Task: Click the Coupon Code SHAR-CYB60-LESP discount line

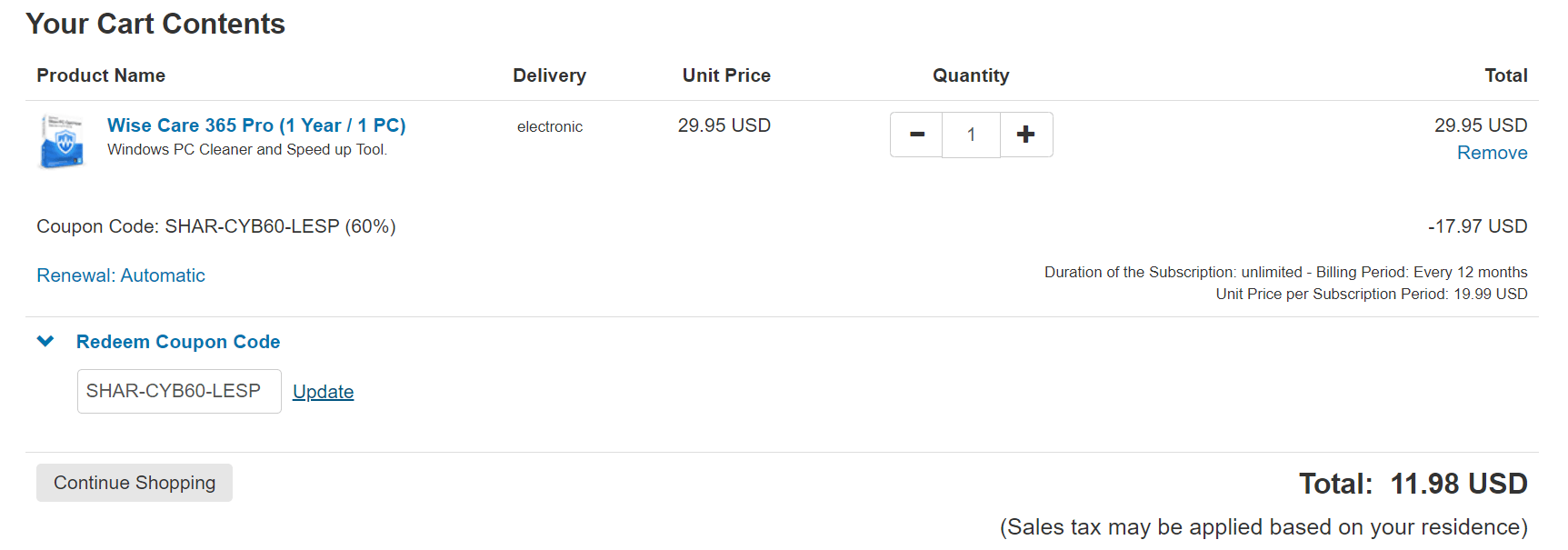Action: (x=216, y=226)
